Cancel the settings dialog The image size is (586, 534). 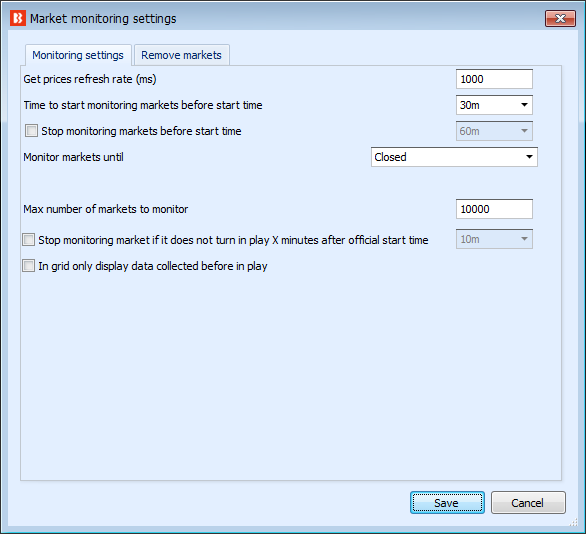[528, 503]
